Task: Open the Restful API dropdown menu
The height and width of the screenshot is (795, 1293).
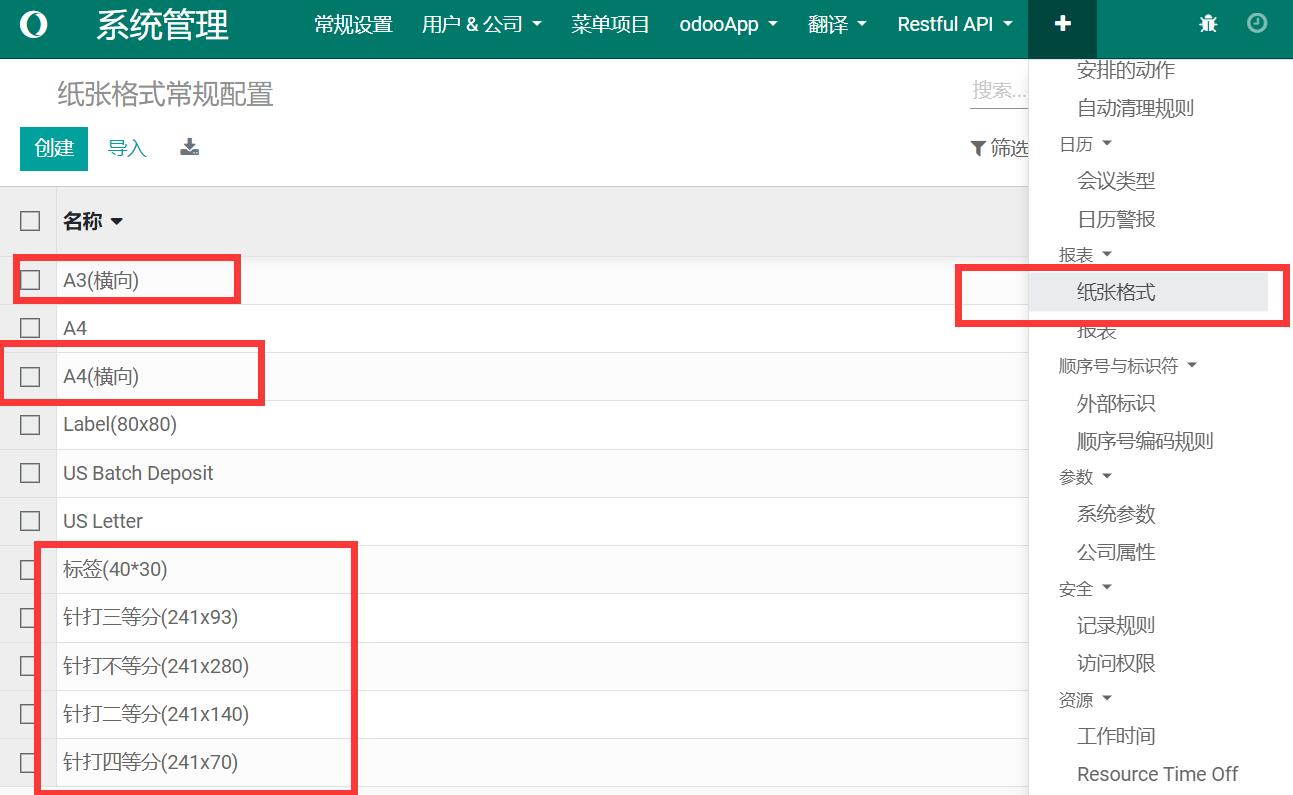Action: [x=955, y=25]
